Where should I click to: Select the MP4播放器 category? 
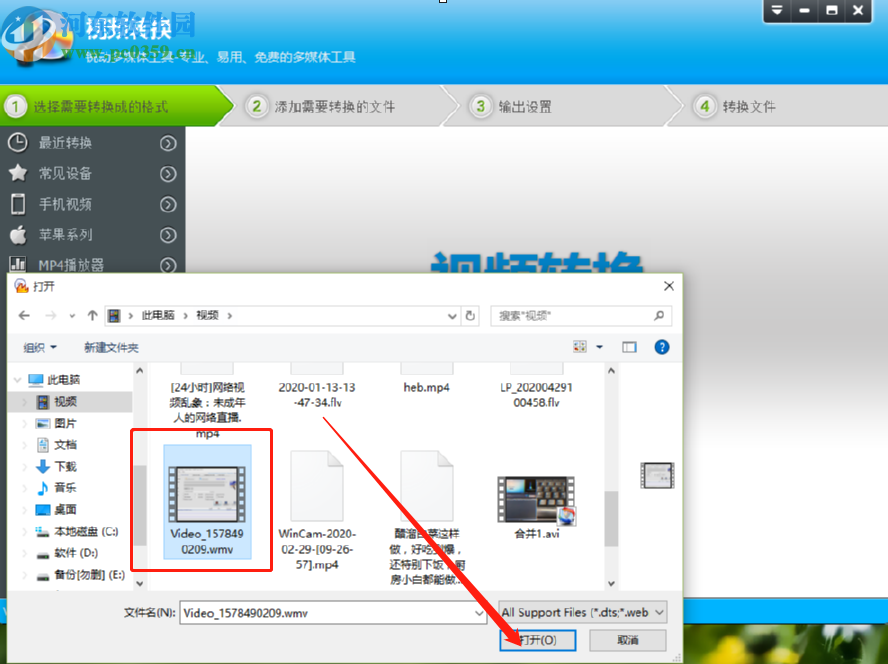[92, 264]
